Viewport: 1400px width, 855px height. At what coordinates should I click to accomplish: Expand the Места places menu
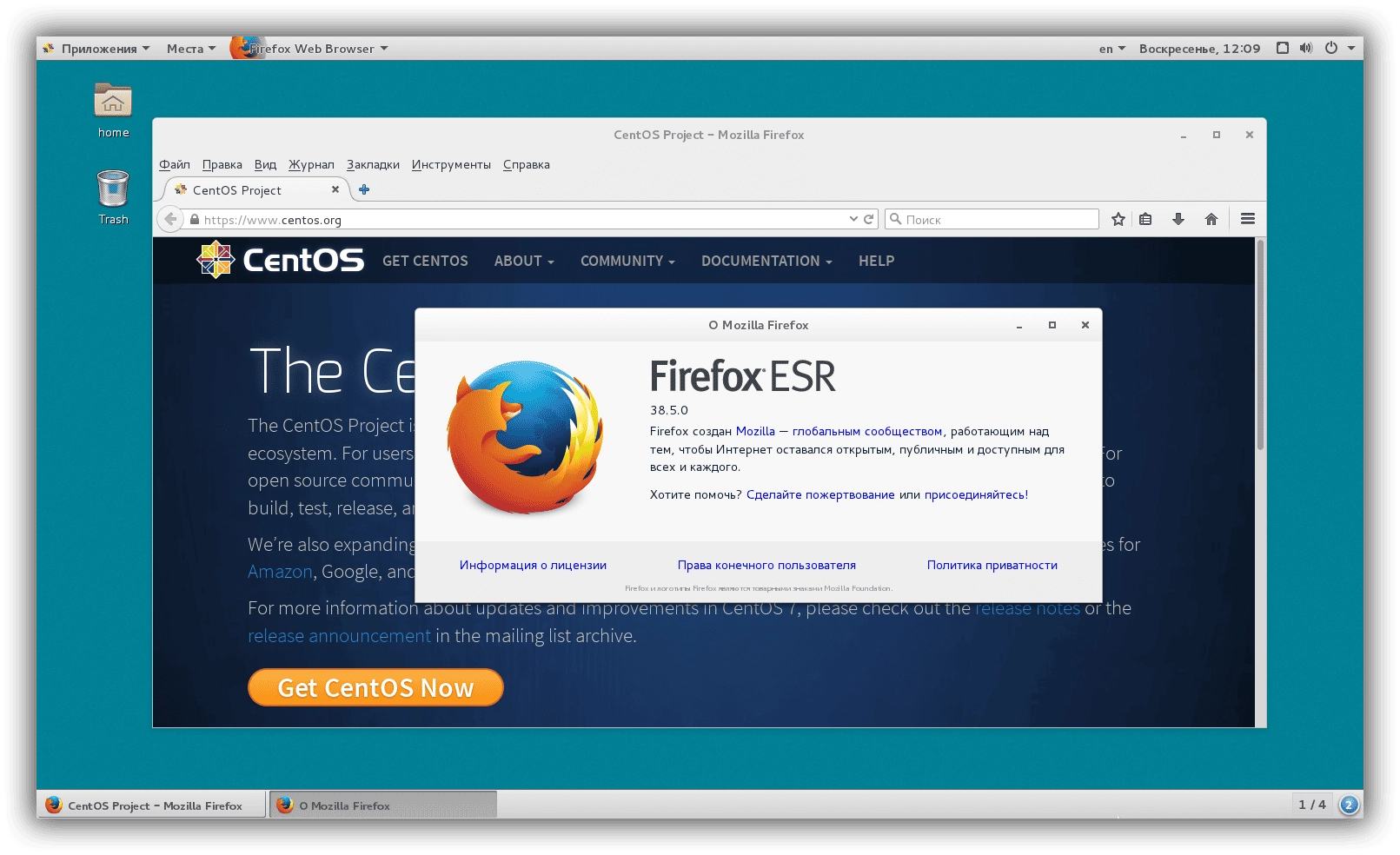click(191, 49)
